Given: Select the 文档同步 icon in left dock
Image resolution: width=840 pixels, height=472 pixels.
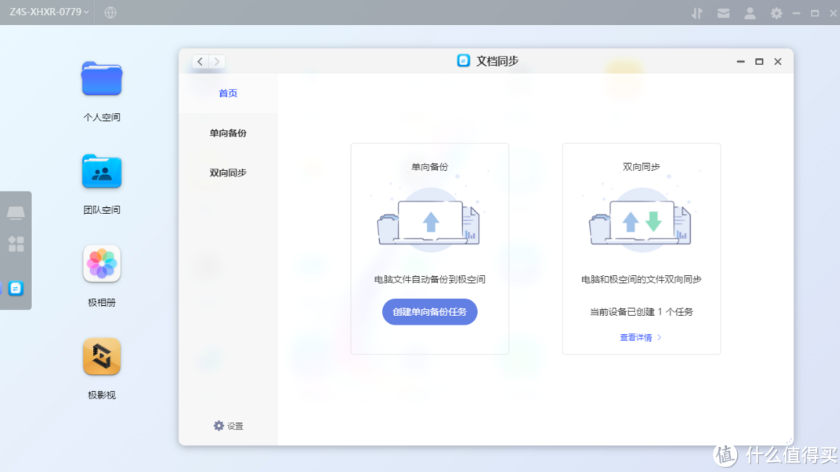Looking at the screenshot, I should pos(16,289).
